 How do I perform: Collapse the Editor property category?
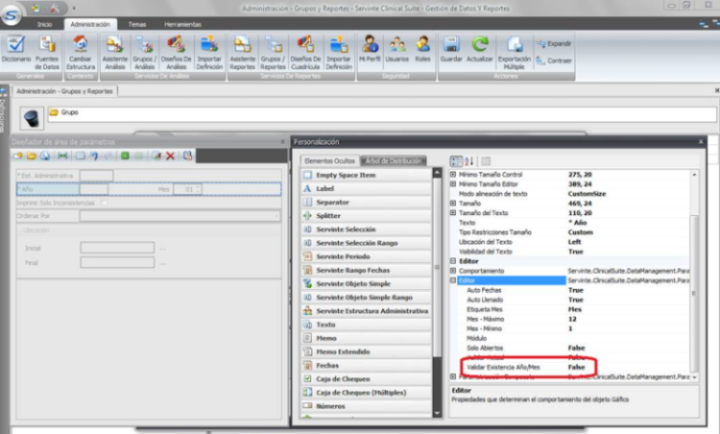tap(453, 261)
